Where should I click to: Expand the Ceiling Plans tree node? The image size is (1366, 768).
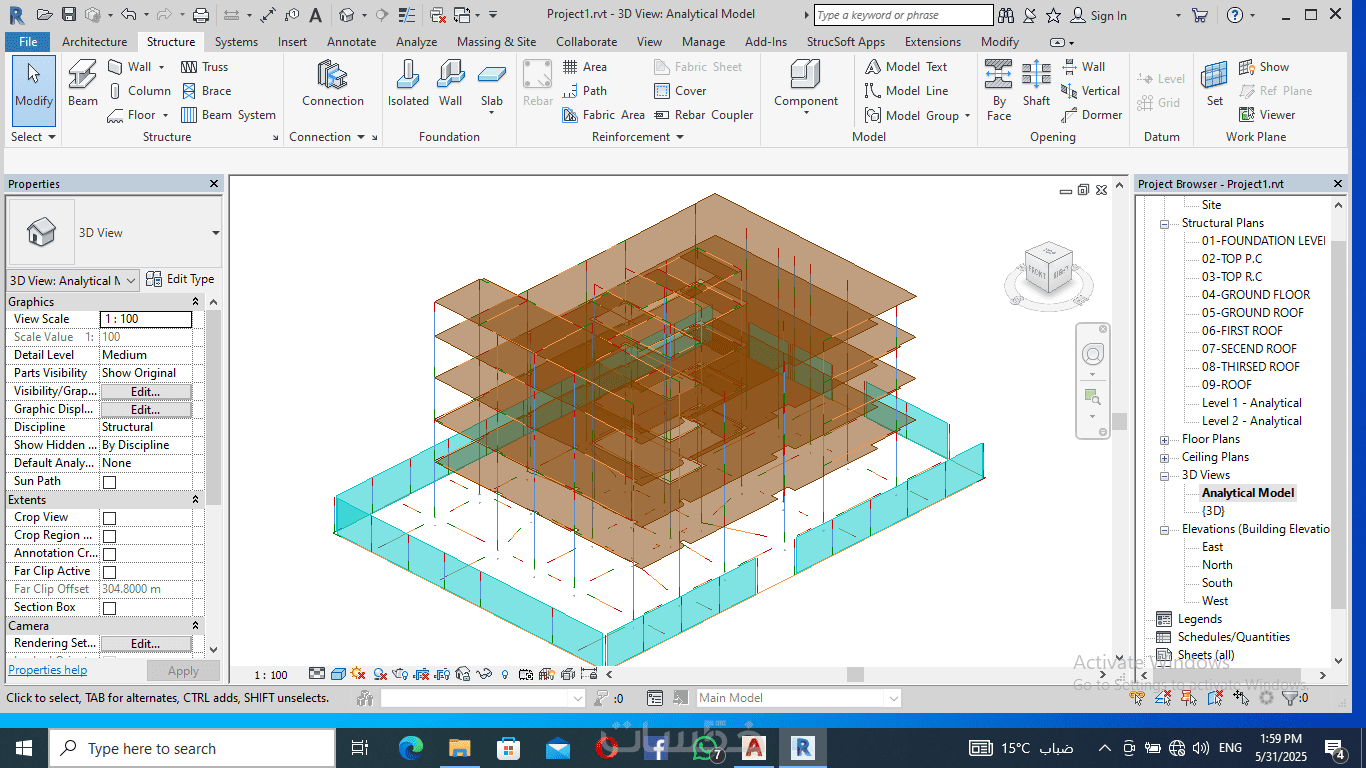coord(1164,458)
